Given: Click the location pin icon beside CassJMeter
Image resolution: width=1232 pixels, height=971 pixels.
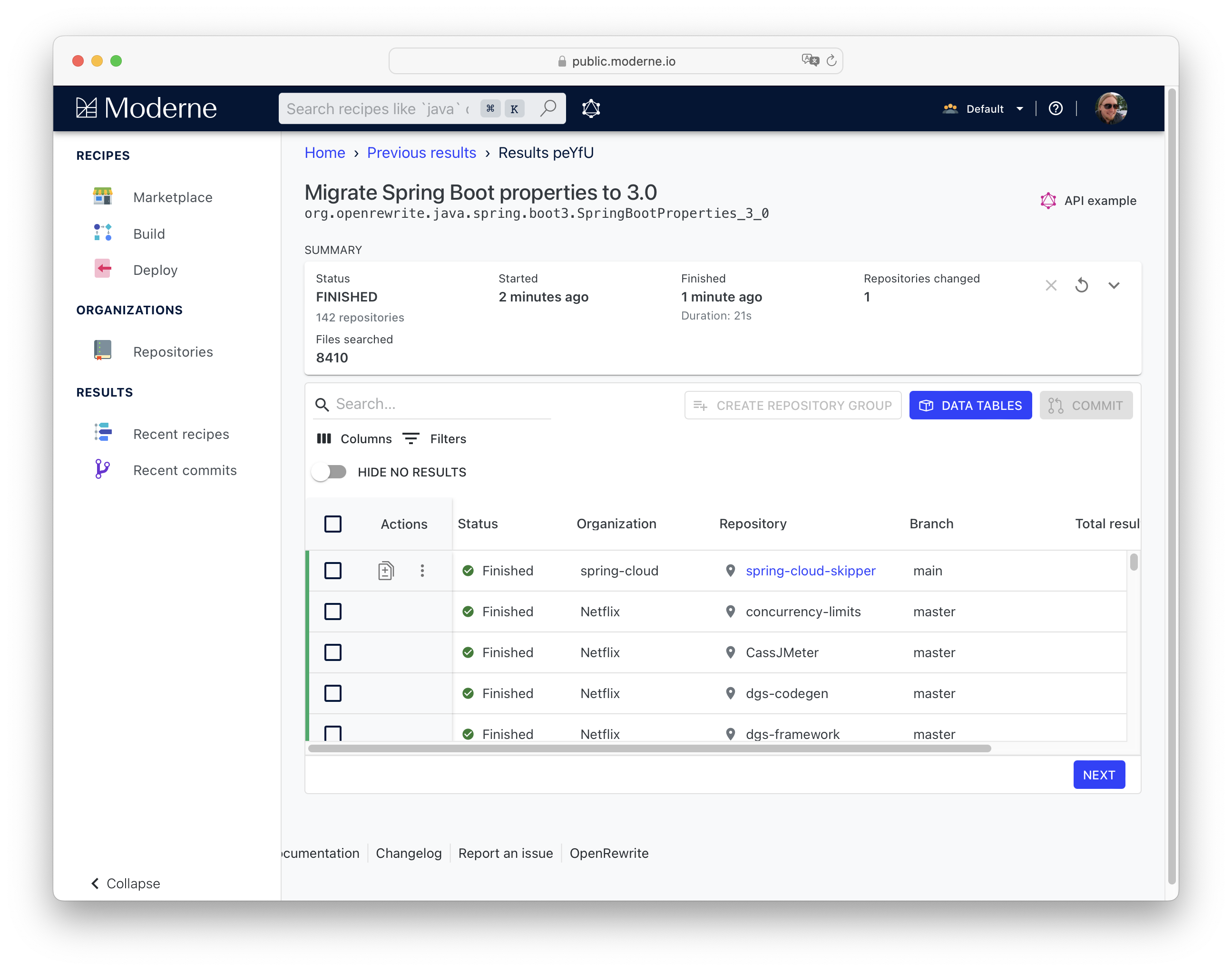Looking at the screenshot, I should pos(730,652).
